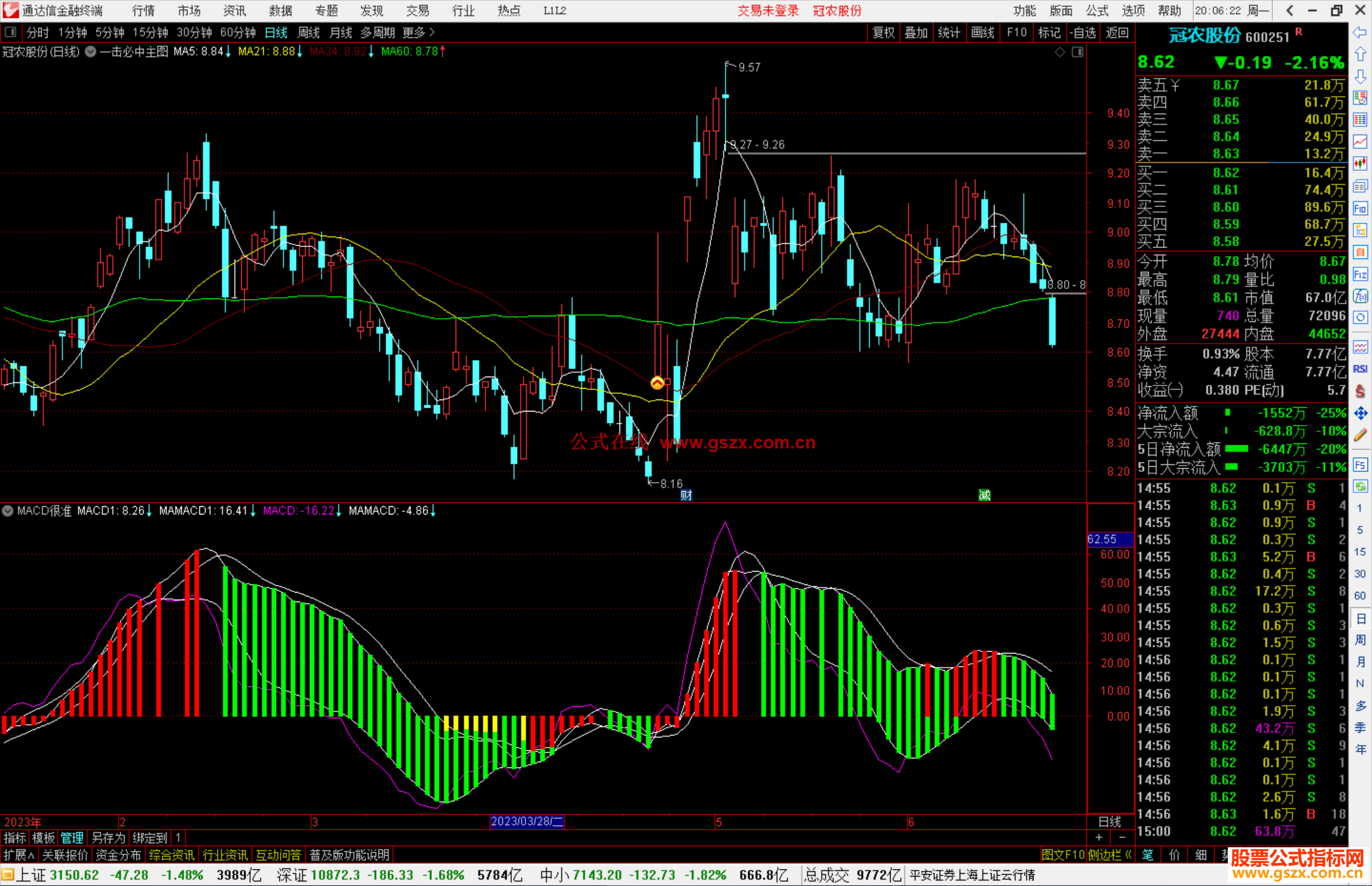Click the 复权 button

pyautogui.click(x=883, y=32)
